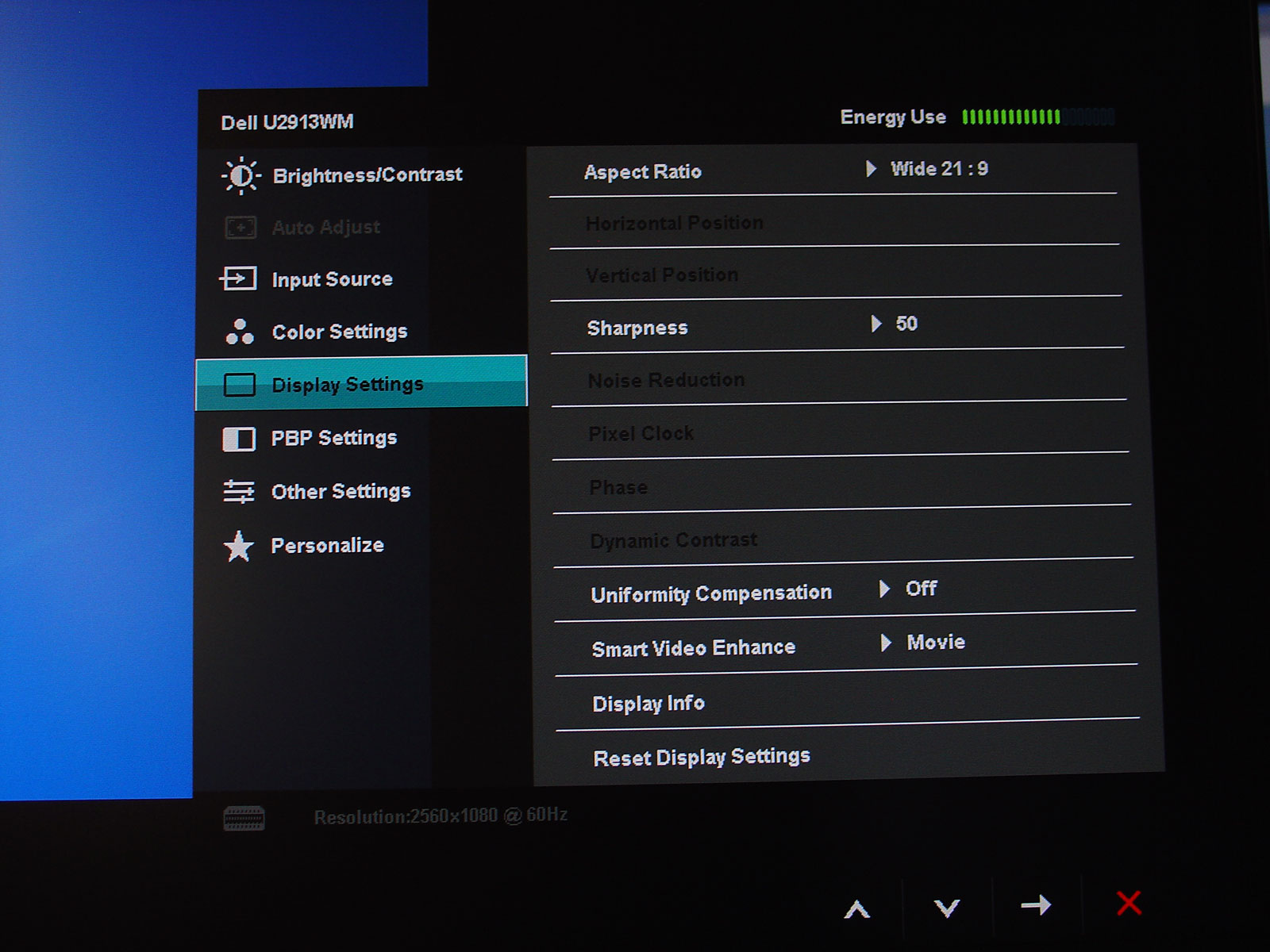Viewport: 1270px width, 952px height.
Task: Click the right arrow select icon
Action: tap(1036, 904)
